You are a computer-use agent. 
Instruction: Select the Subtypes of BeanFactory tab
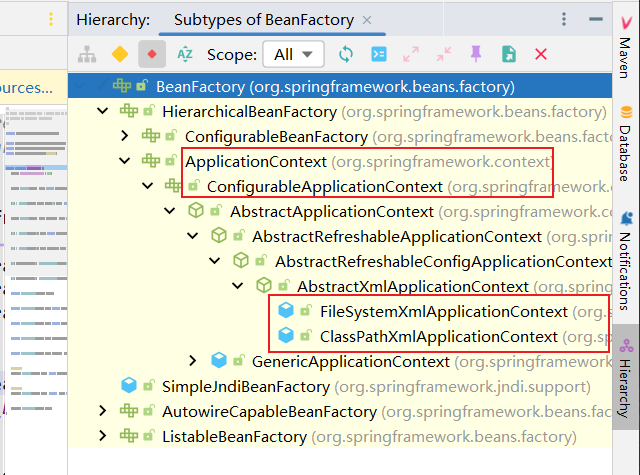(264, 20)
